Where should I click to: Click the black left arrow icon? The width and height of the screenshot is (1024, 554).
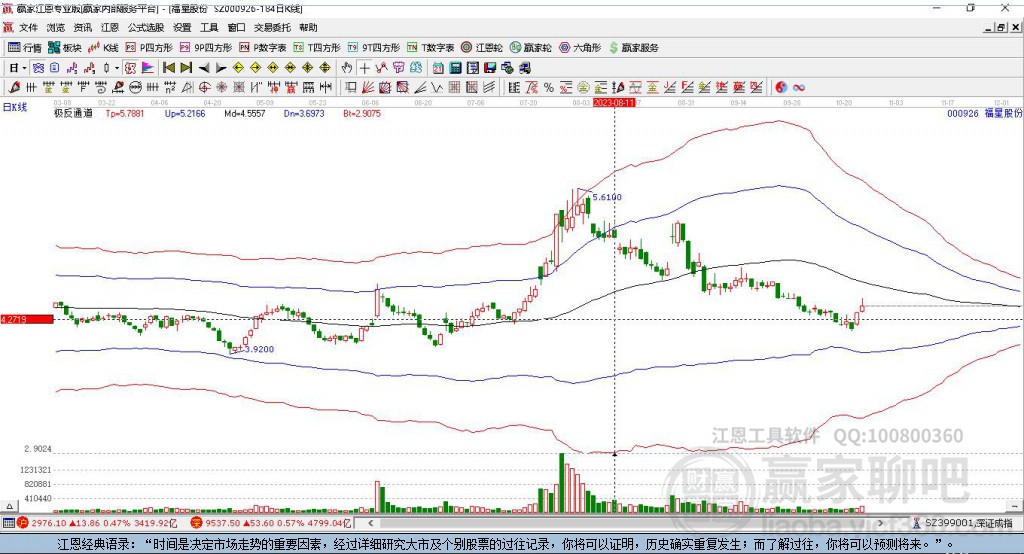tap(204, 68)
